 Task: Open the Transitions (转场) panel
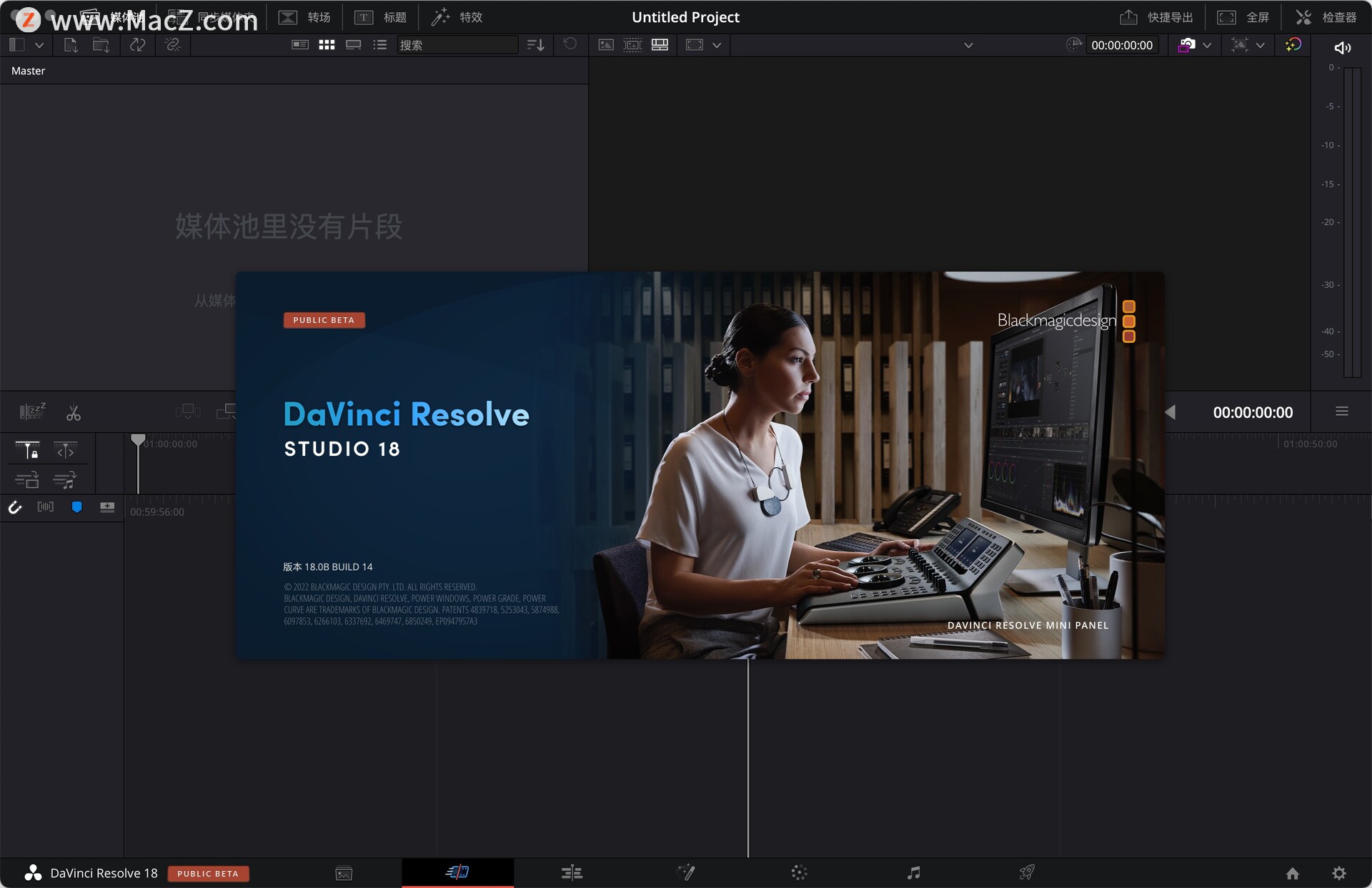304,17
